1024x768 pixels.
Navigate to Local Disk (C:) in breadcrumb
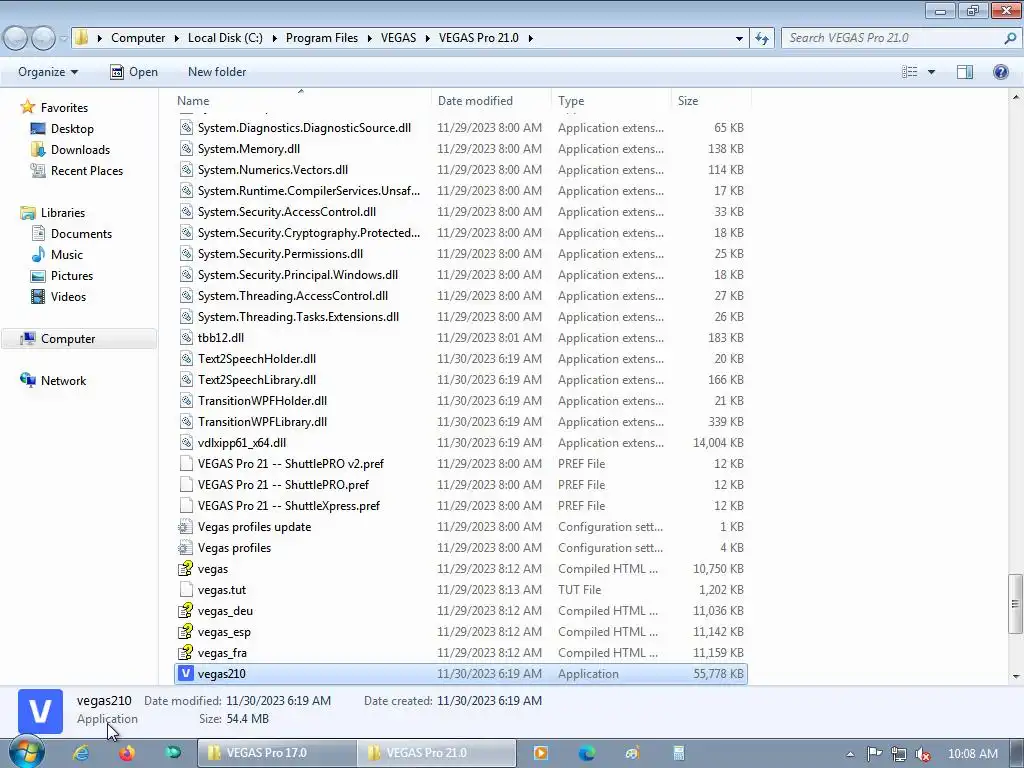pos(225,38)
